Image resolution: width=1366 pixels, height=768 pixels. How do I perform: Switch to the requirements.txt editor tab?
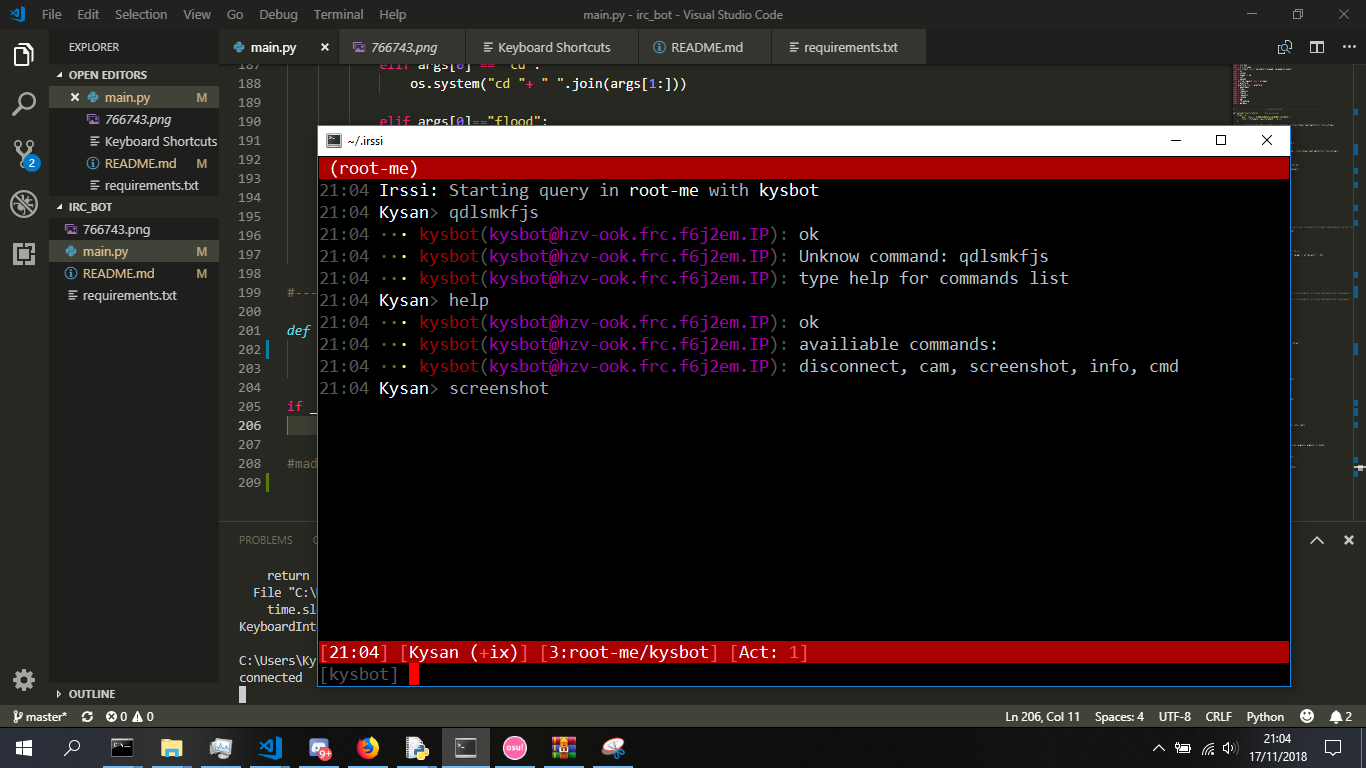pyautogui.click(x=850, y=47)
